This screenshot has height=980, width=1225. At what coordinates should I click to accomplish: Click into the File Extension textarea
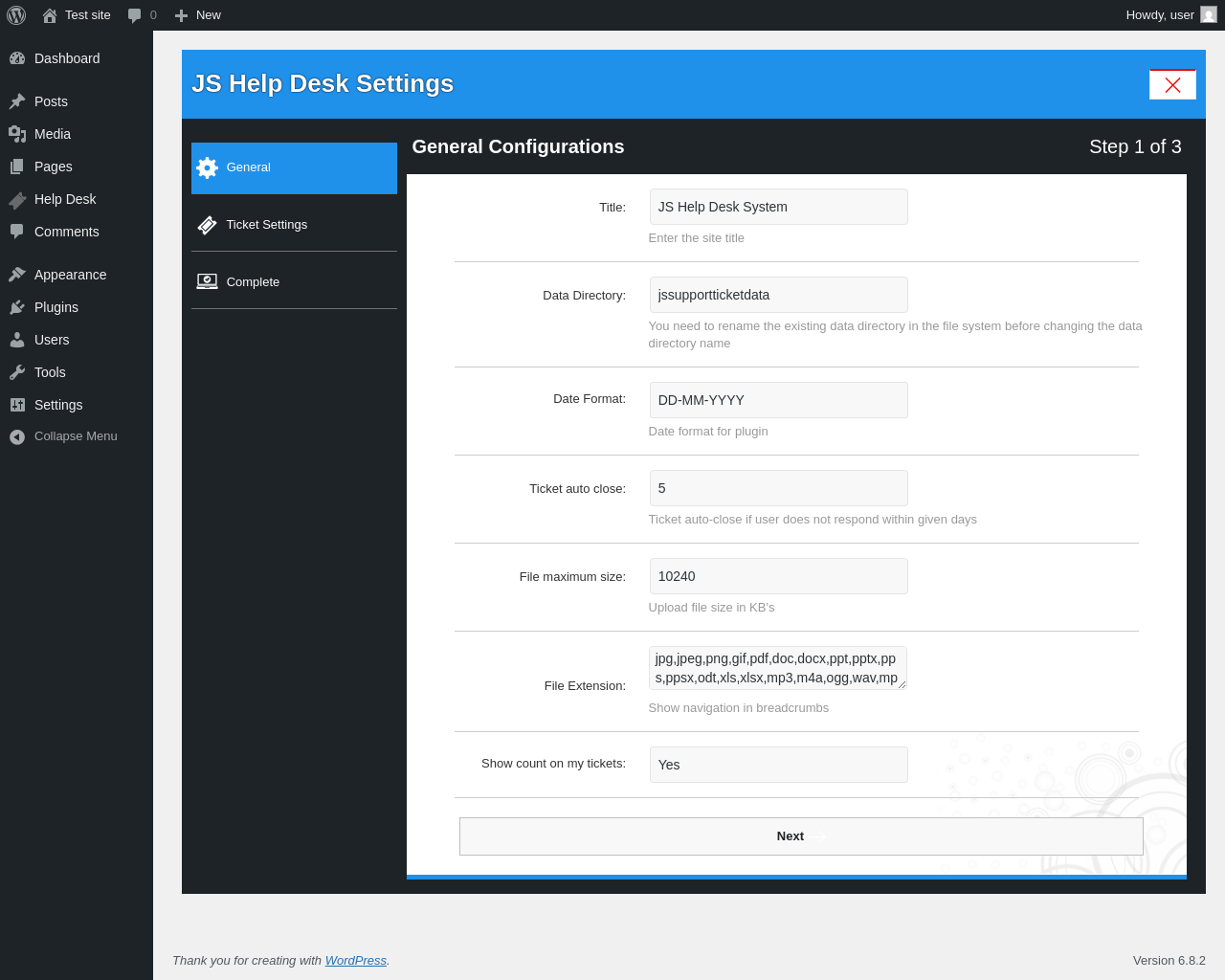coord(778,668)
